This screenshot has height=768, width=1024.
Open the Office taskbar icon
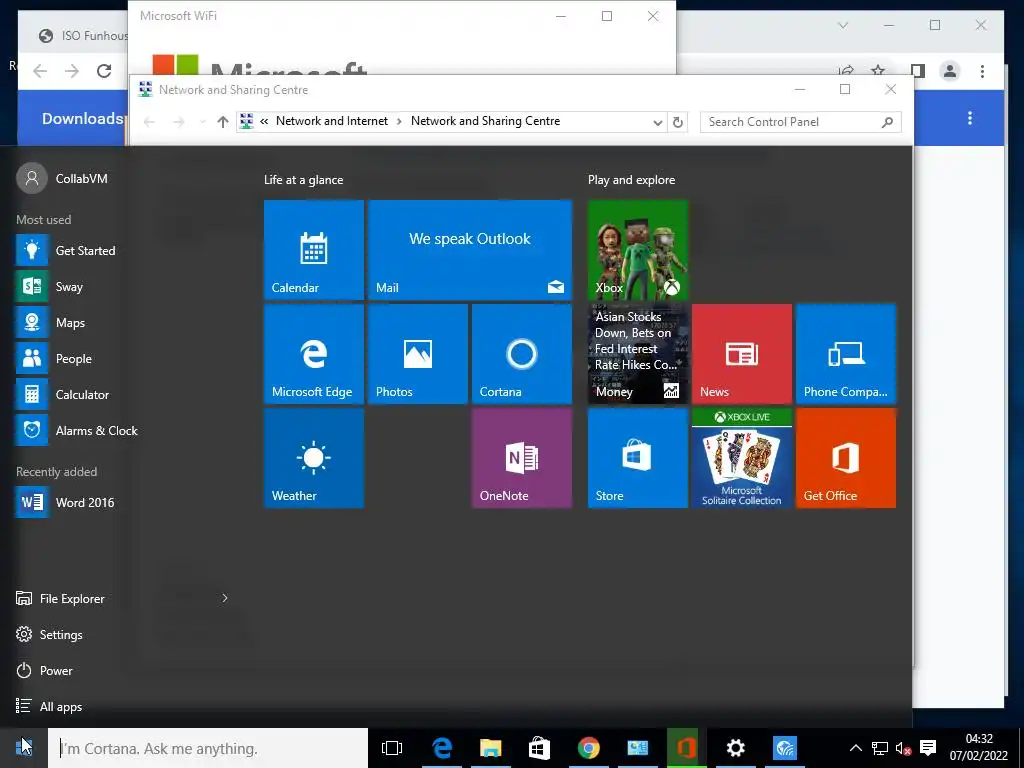686,748
